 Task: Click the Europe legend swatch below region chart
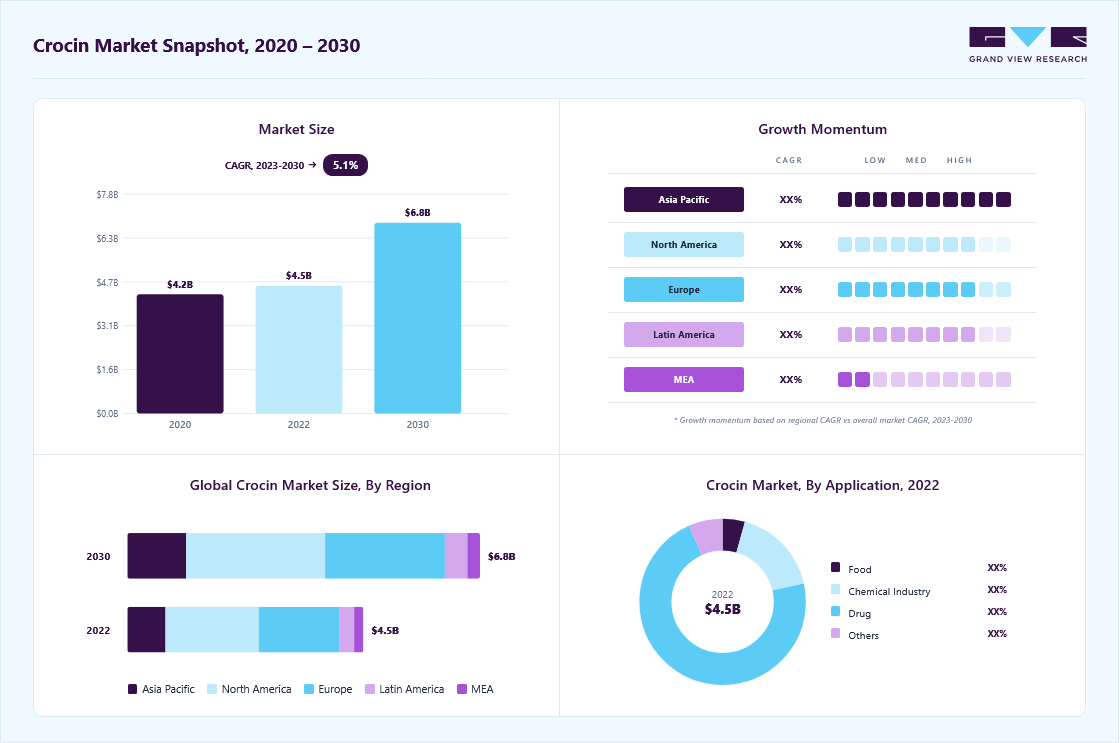coord(309,689)
